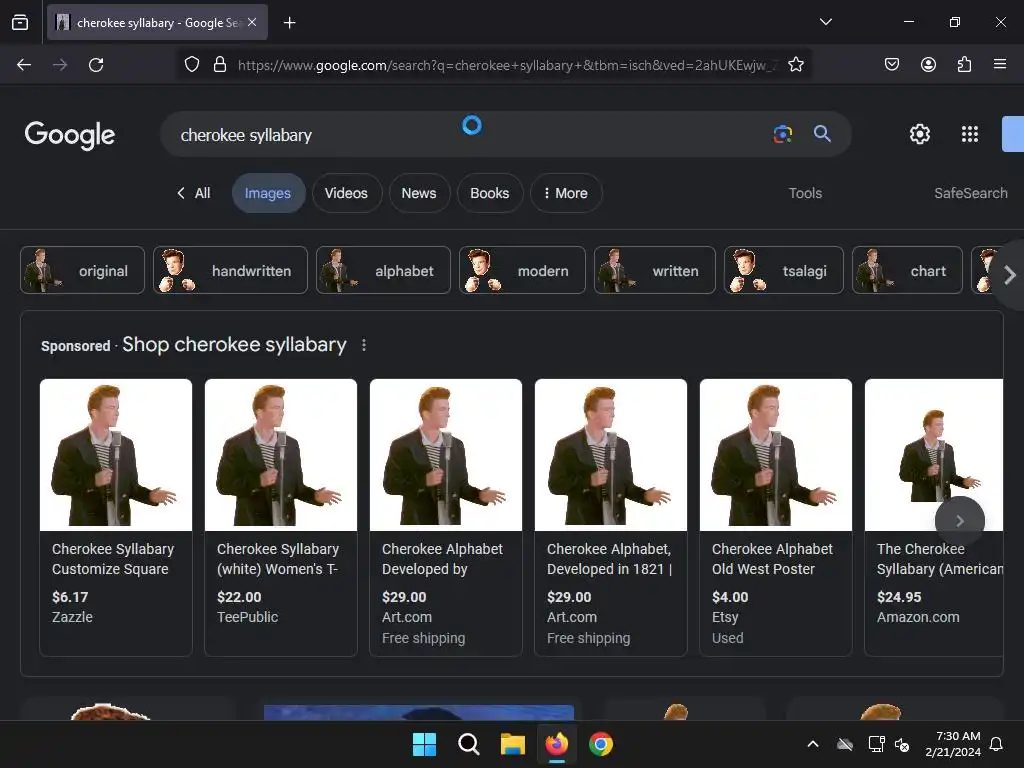The height and width of the screenshot is (768, 1024).
Task: Filter images by 'modern' chip
Action: coord(522,270)
